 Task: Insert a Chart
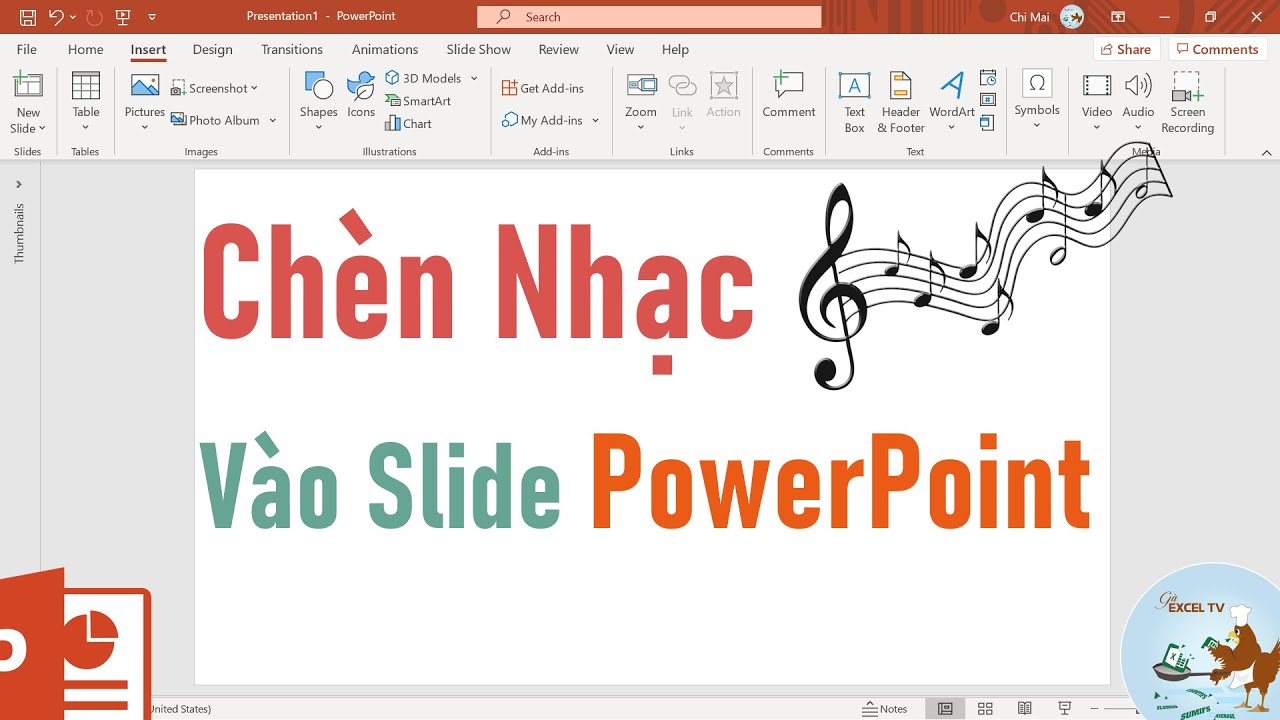click(x=409, y=124)
